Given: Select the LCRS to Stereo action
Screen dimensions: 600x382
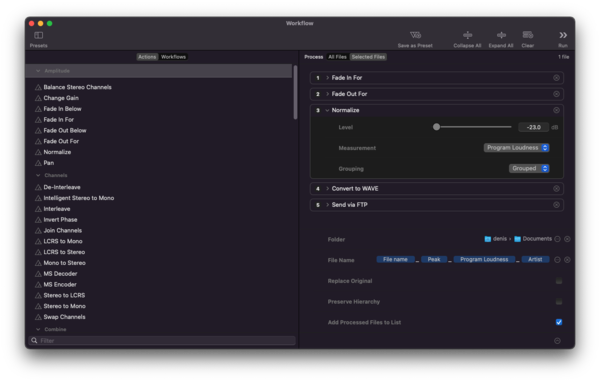Looking at the screenshot, I should click(x=64, y=252).
